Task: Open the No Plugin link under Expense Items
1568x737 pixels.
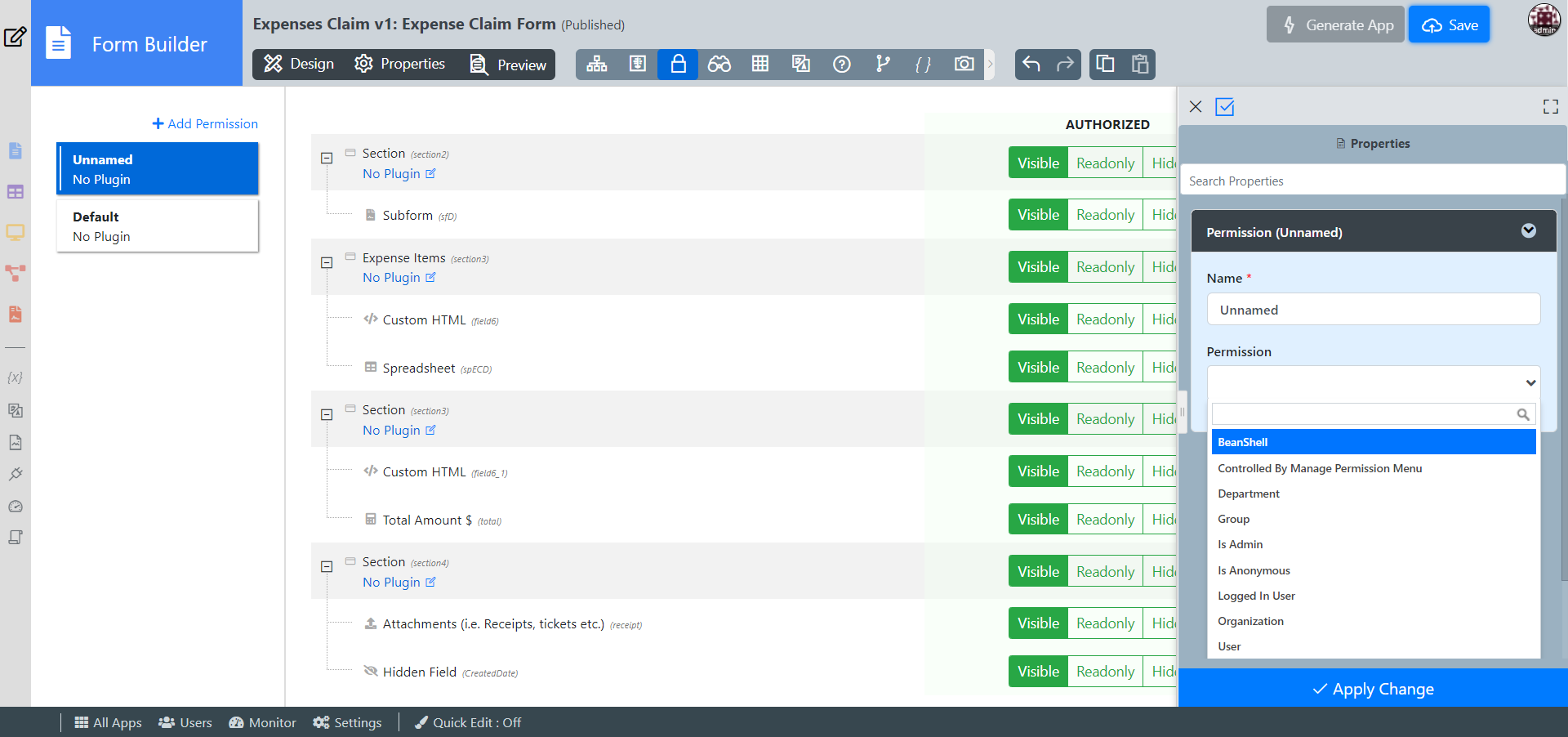Action: (399, 278)
